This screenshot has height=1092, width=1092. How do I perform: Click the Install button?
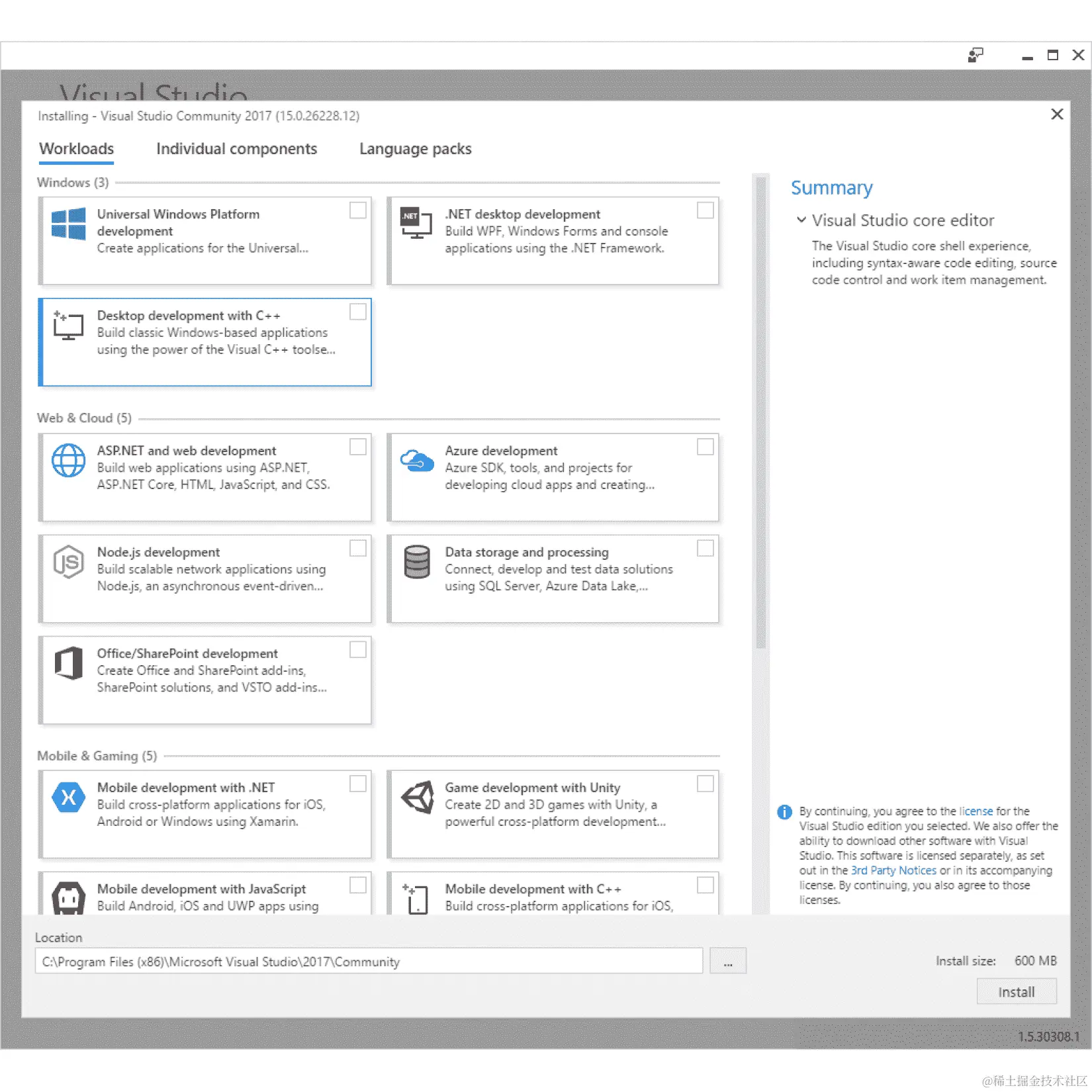click(1017, 992)
